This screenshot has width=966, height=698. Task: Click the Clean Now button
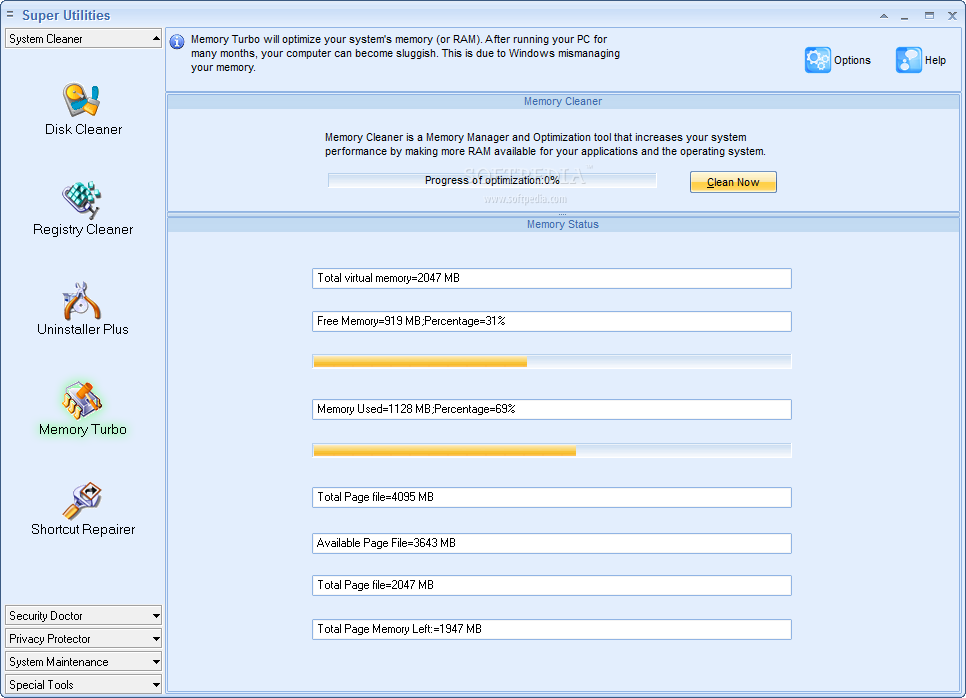733,182
